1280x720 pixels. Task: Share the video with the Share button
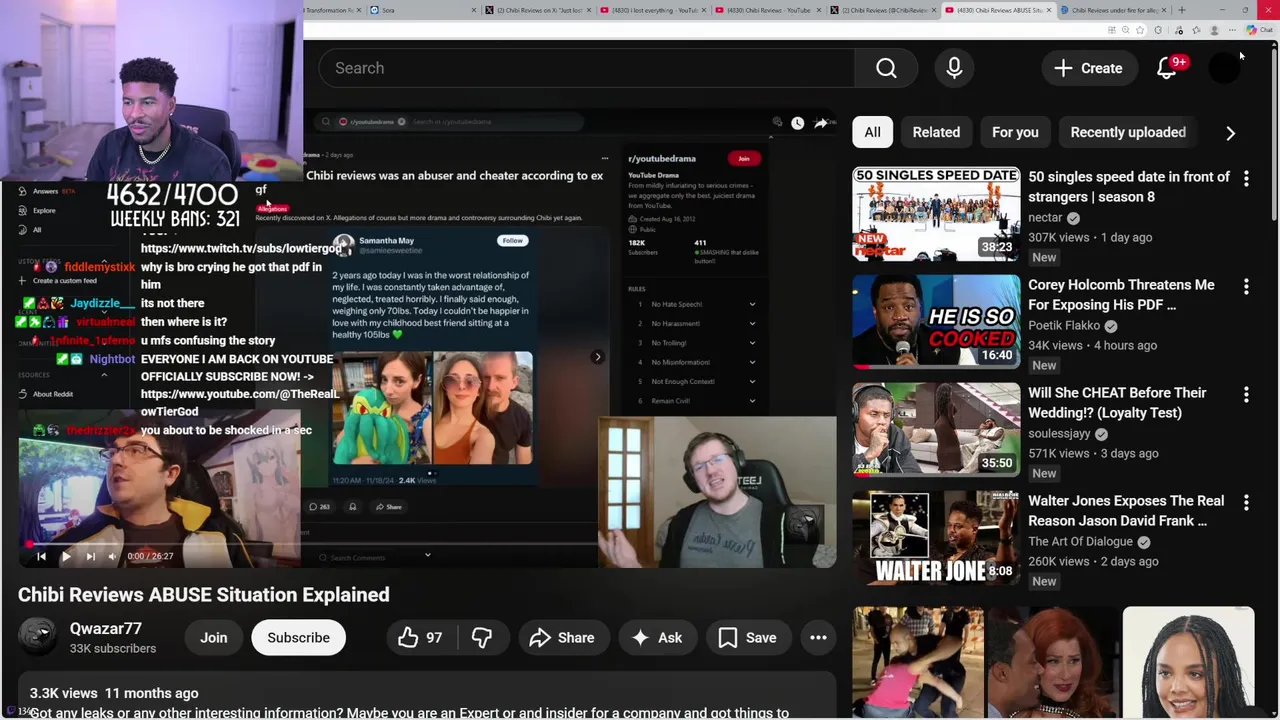pyautogui.click(x=562, y=638)
